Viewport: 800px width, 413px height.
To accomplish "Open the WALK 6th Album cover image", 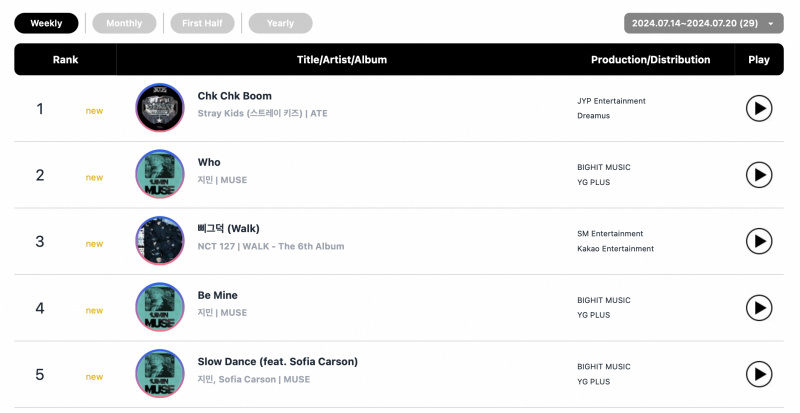I will [x=160, y=240].
